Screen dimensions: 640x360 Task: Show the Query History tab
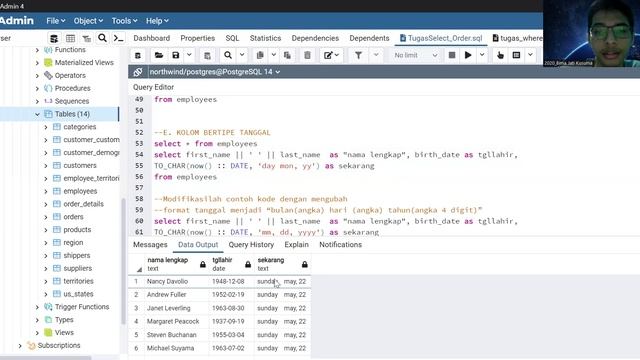click(x=251, y=245)
